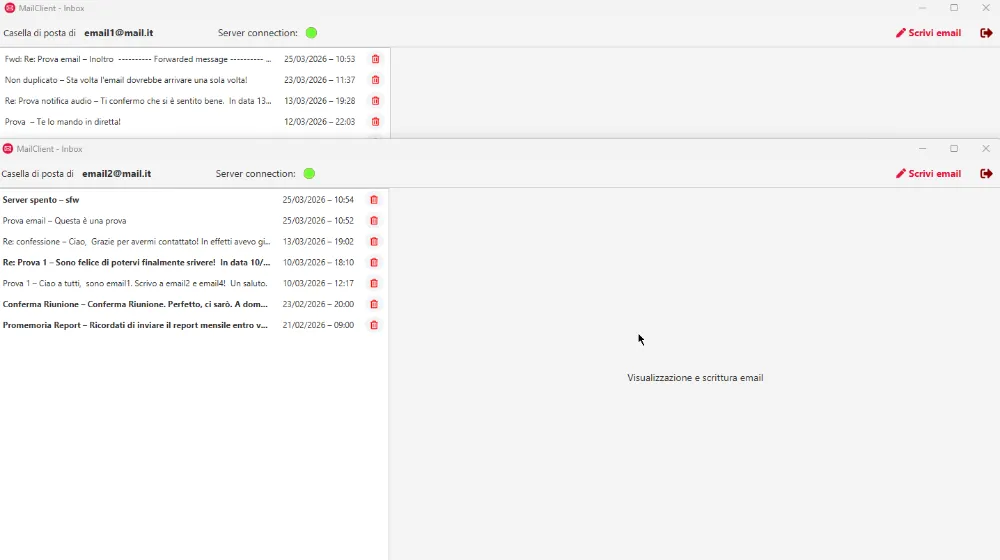This screenshot has width=1000, height=560.
Task: Click 'Scrivi email' in the email1 window
Action: (929, 33)
